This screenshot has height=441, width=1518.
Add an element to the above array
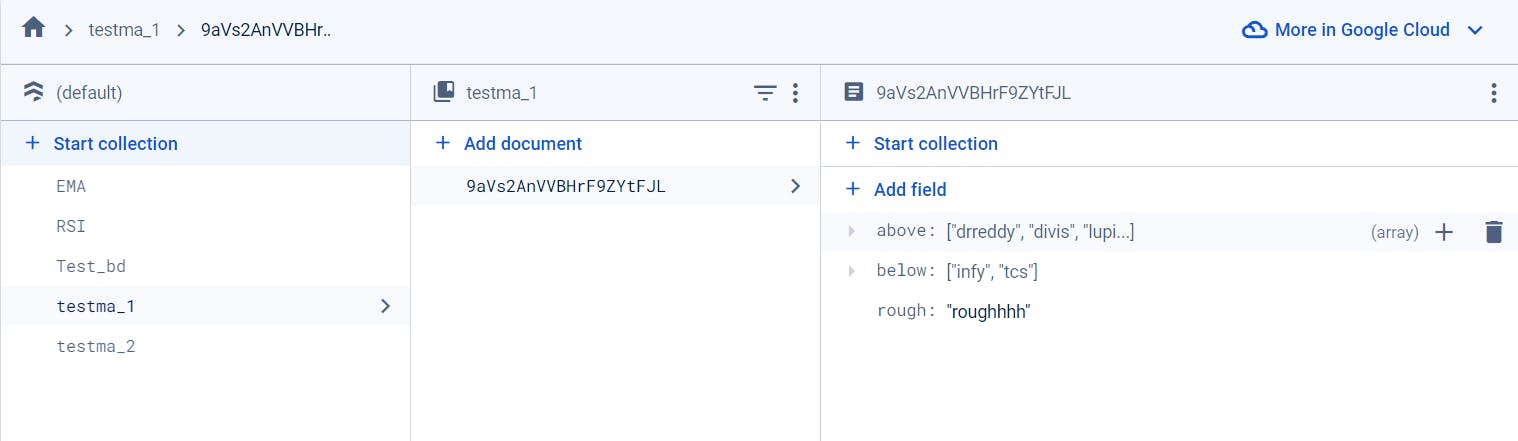1443,232
